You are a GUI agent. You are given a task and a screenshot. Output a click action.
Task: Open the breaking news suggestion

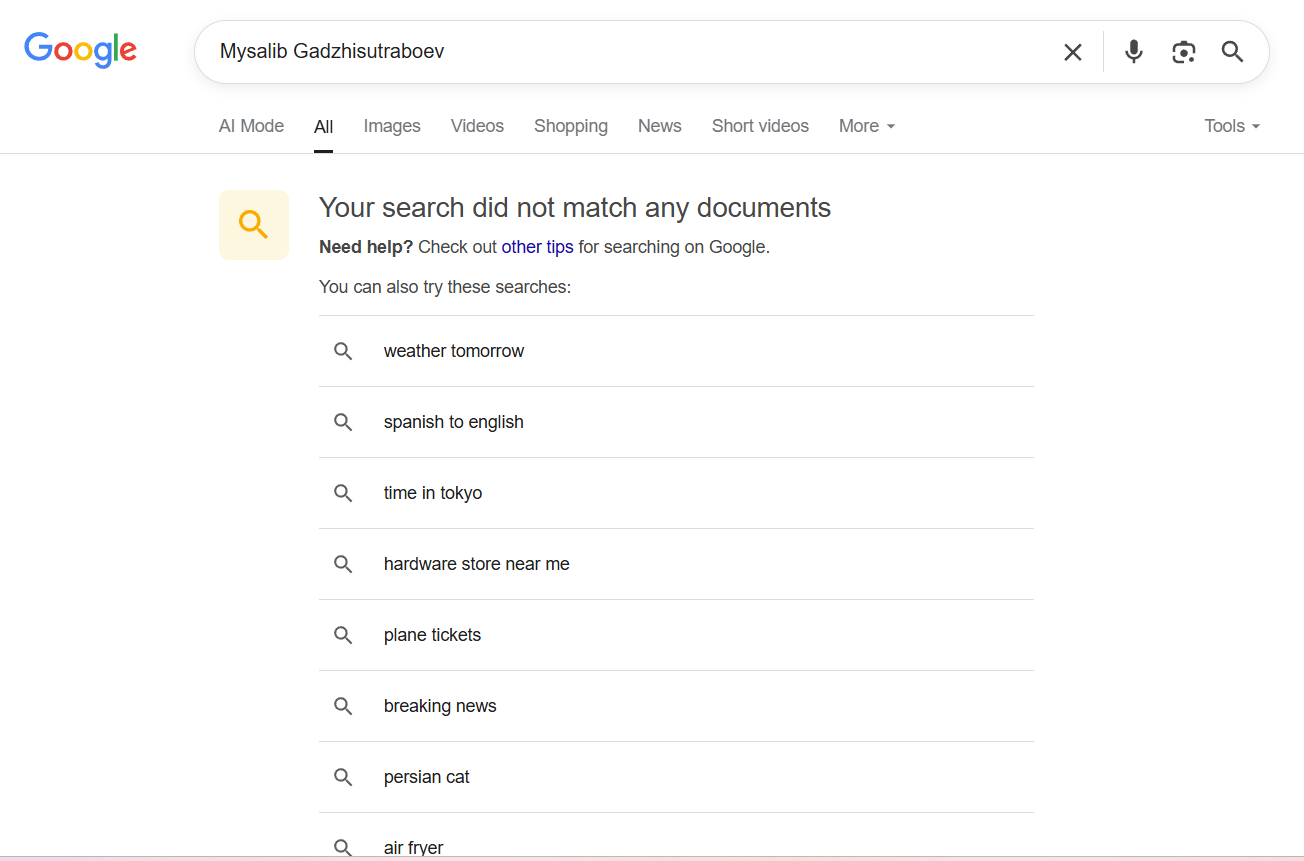pos(676,706)
